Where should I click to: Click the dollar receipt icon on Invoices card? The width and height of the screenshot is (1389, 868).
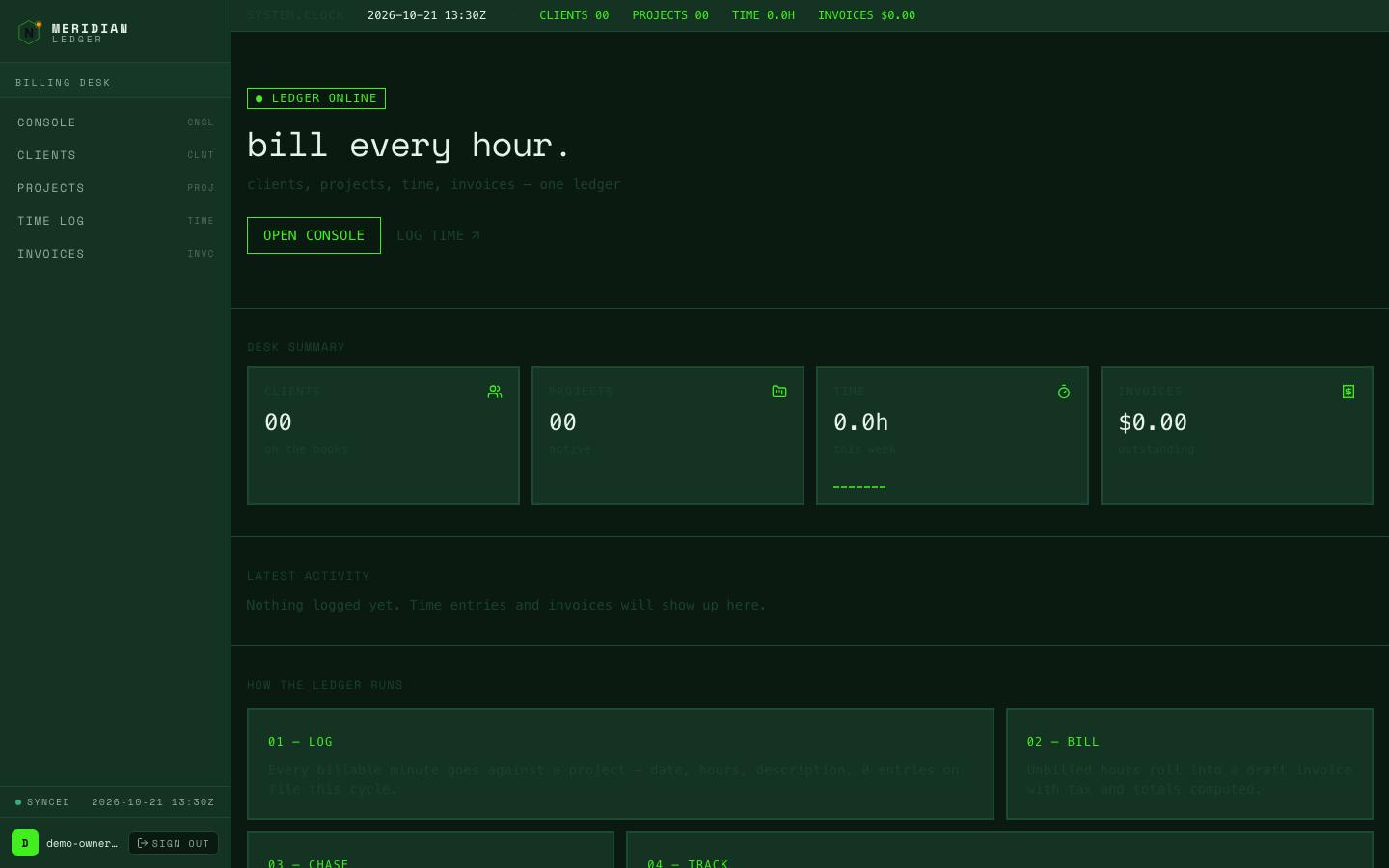1348,392
